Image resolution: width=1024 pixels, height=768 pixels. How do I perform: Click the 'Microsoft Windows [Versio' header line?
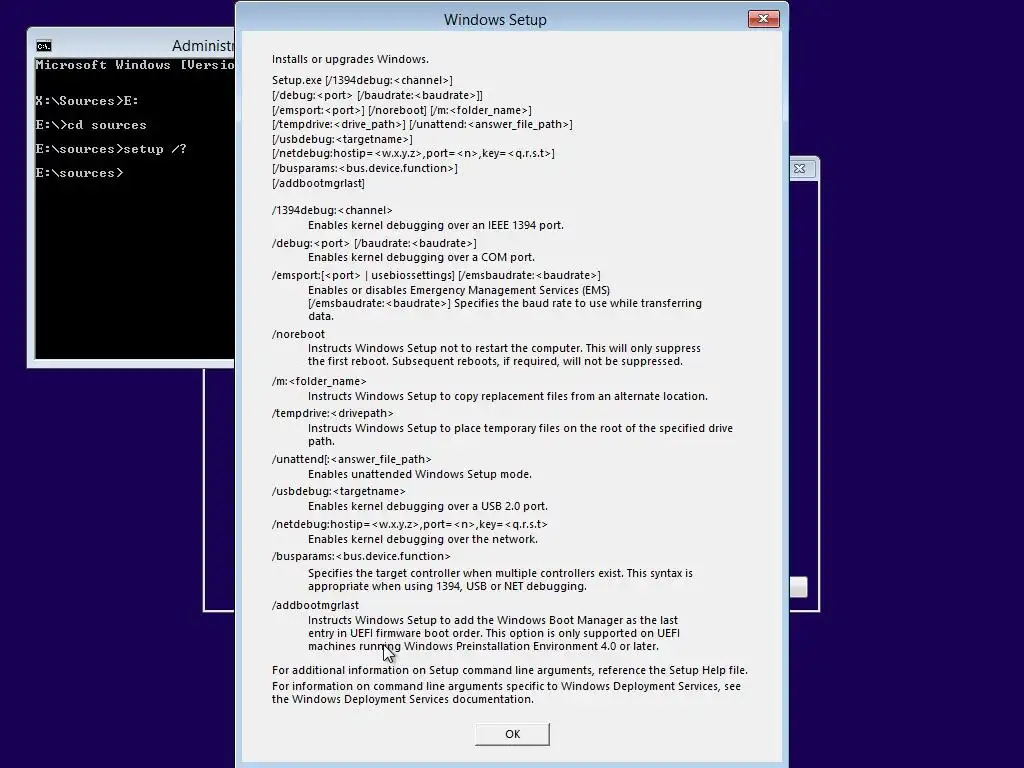(135, 65)
